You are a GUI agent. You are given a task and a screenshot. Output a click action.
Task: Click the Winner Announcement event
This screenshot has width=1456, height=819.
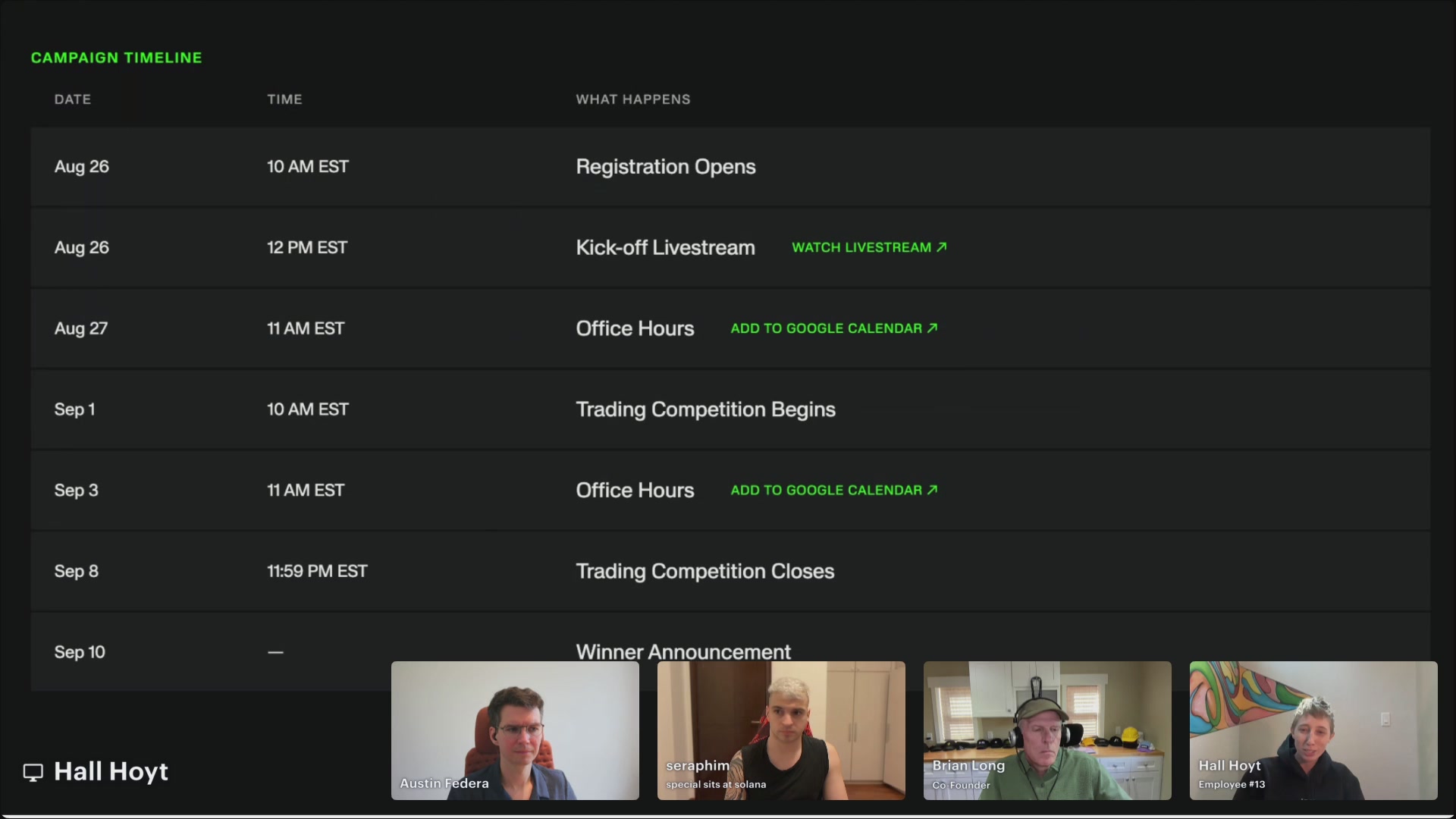[683, 651]
